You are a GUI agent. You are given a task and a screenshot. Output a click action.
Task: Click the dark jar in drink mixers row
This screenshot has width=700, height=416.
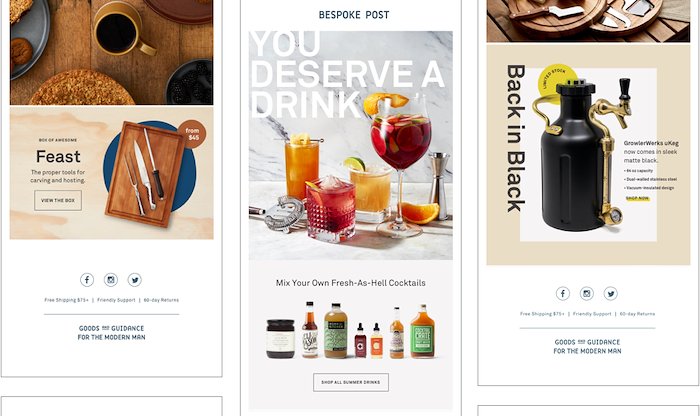280,339
